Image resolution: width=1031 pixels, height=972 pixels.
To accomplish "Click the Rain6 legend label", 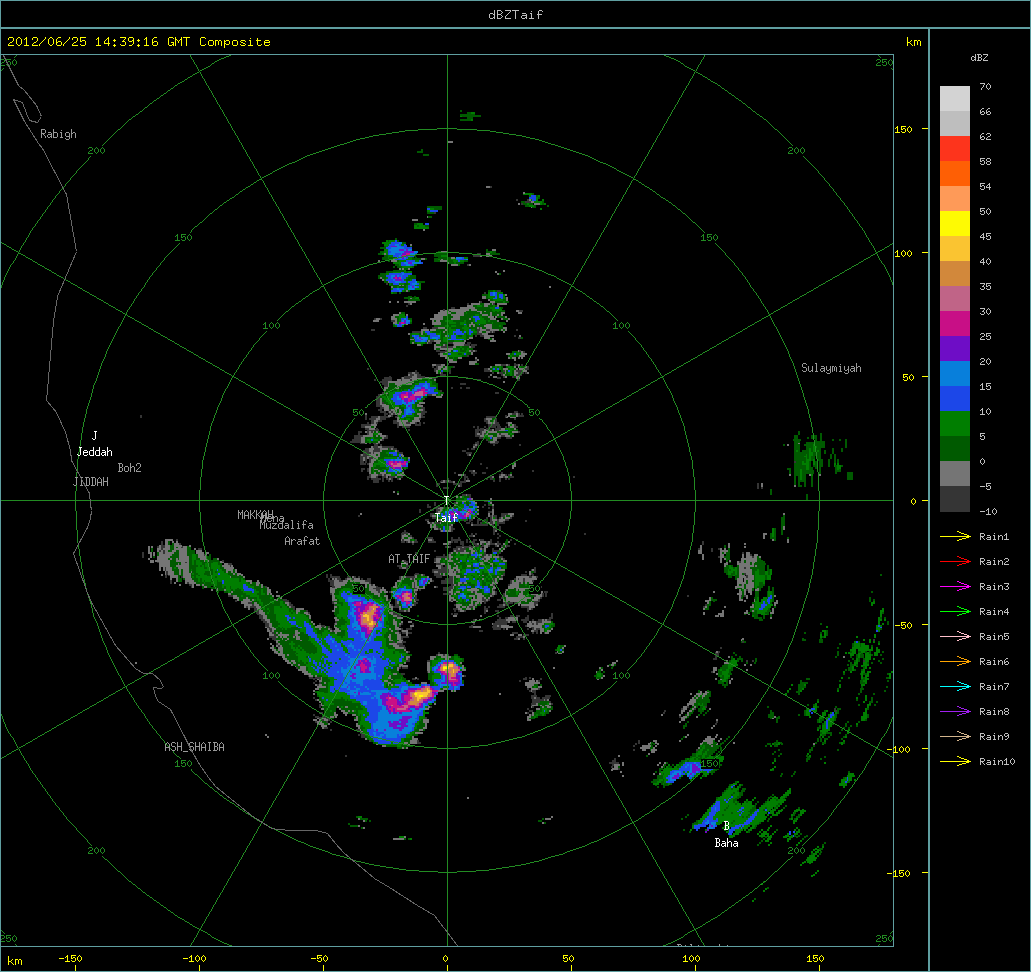I will click(x=994, y=662).
